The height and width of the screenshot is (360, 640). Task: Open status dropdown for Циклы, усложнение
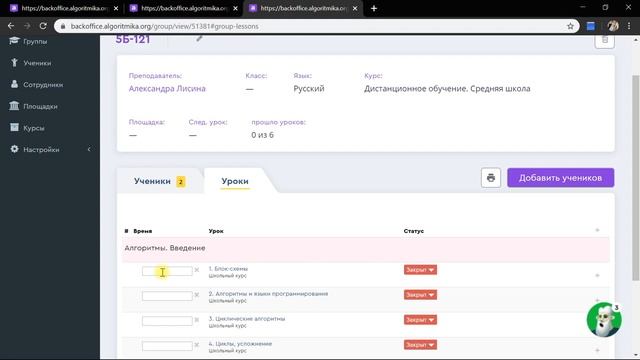(420, 344)
